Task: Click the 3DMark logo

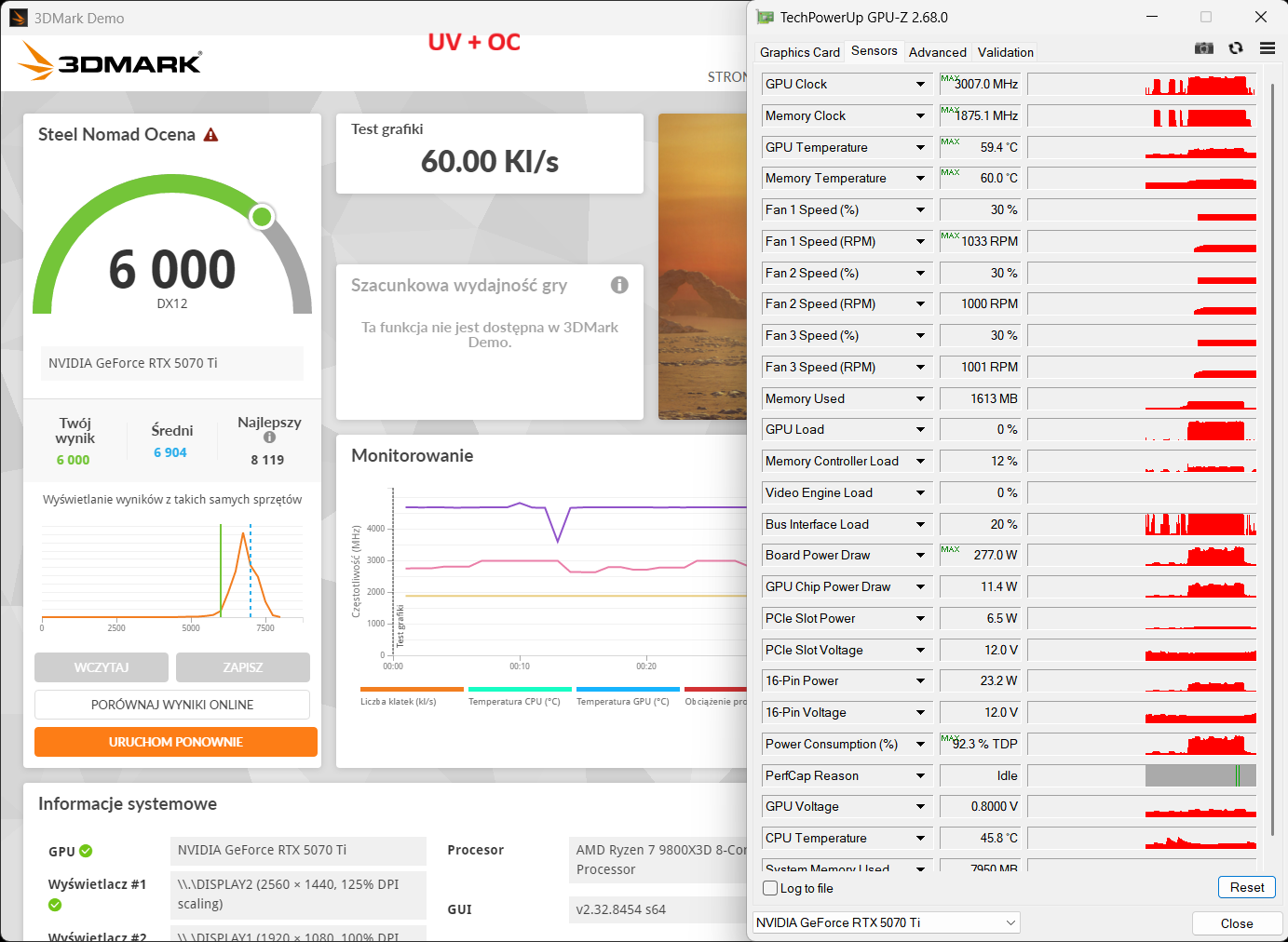Action: (110, 61)
